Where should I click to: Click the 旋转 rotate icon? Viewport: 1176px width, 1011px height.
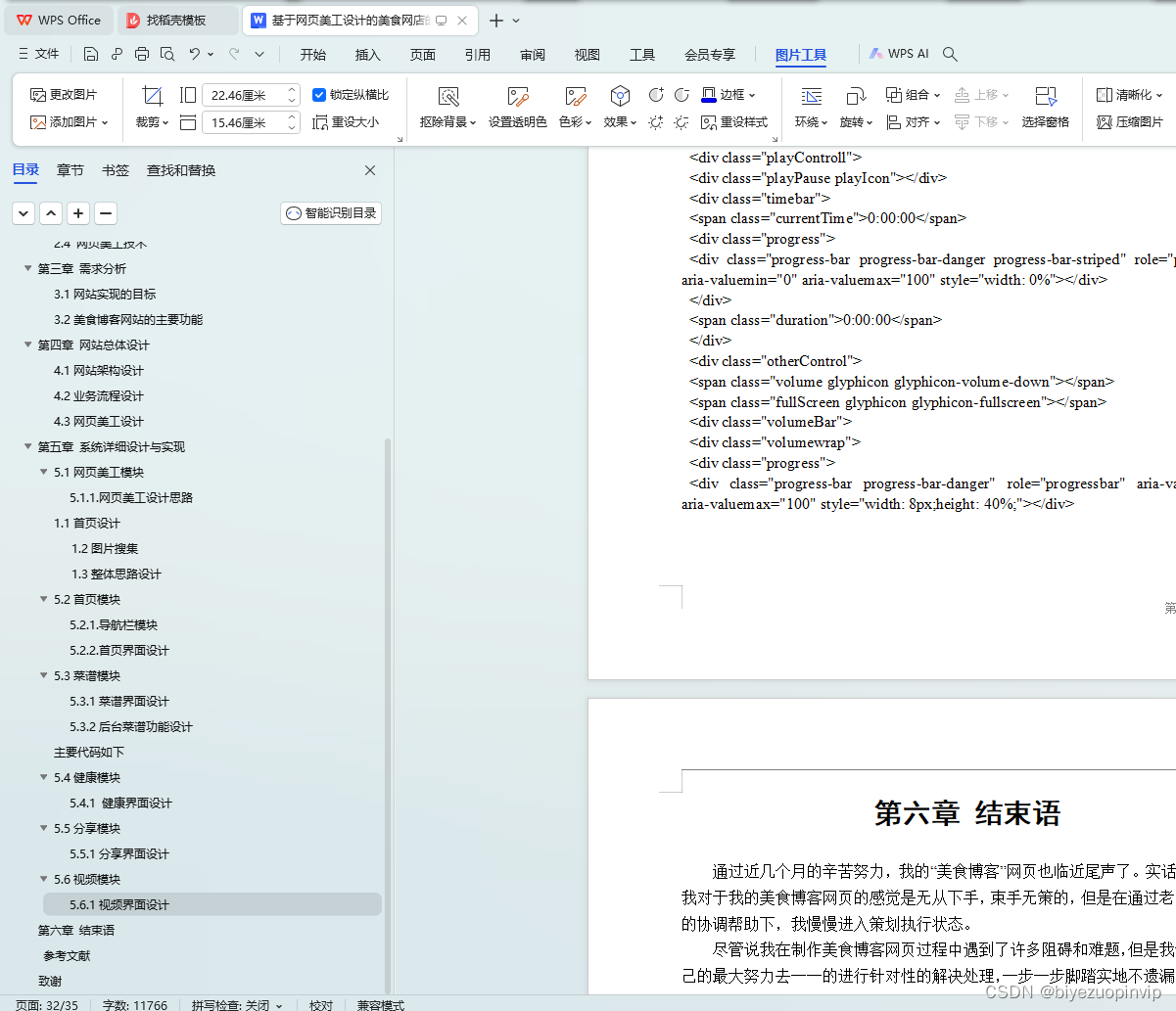click(856, 96)
